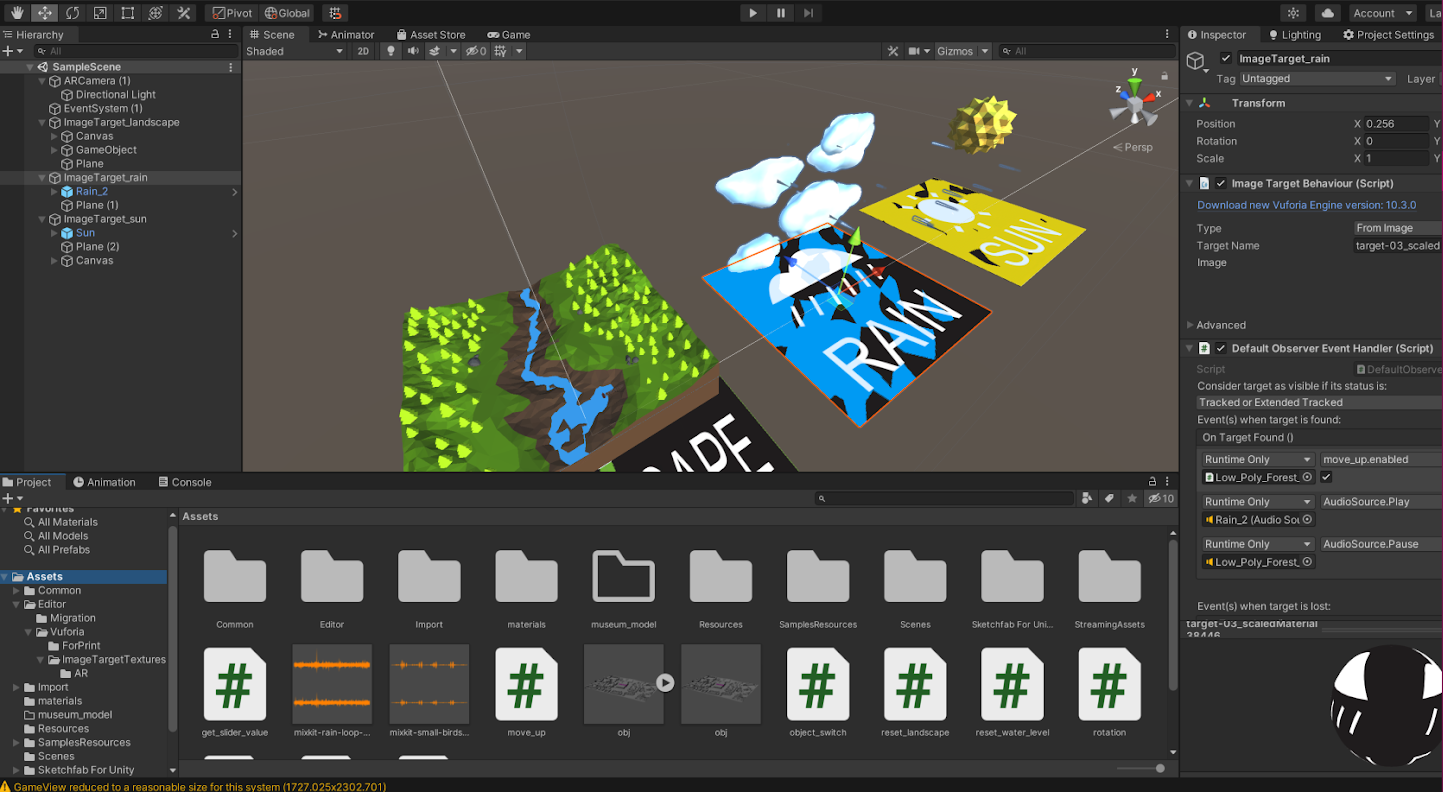Select the Scale tool
Screen dimensions: 1443x792
pyautogui.click(x=100, y=13)
